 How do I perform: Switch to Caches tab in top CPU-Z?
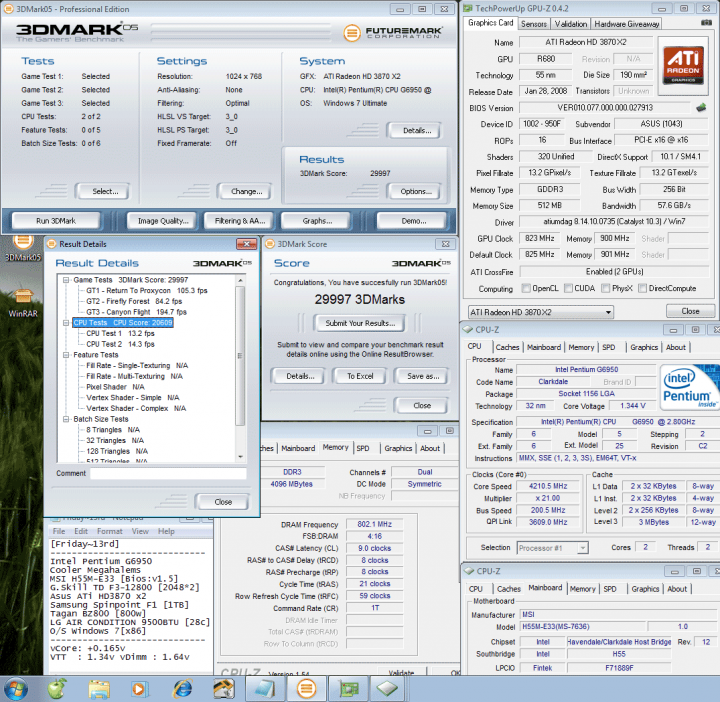pos(507,348)
